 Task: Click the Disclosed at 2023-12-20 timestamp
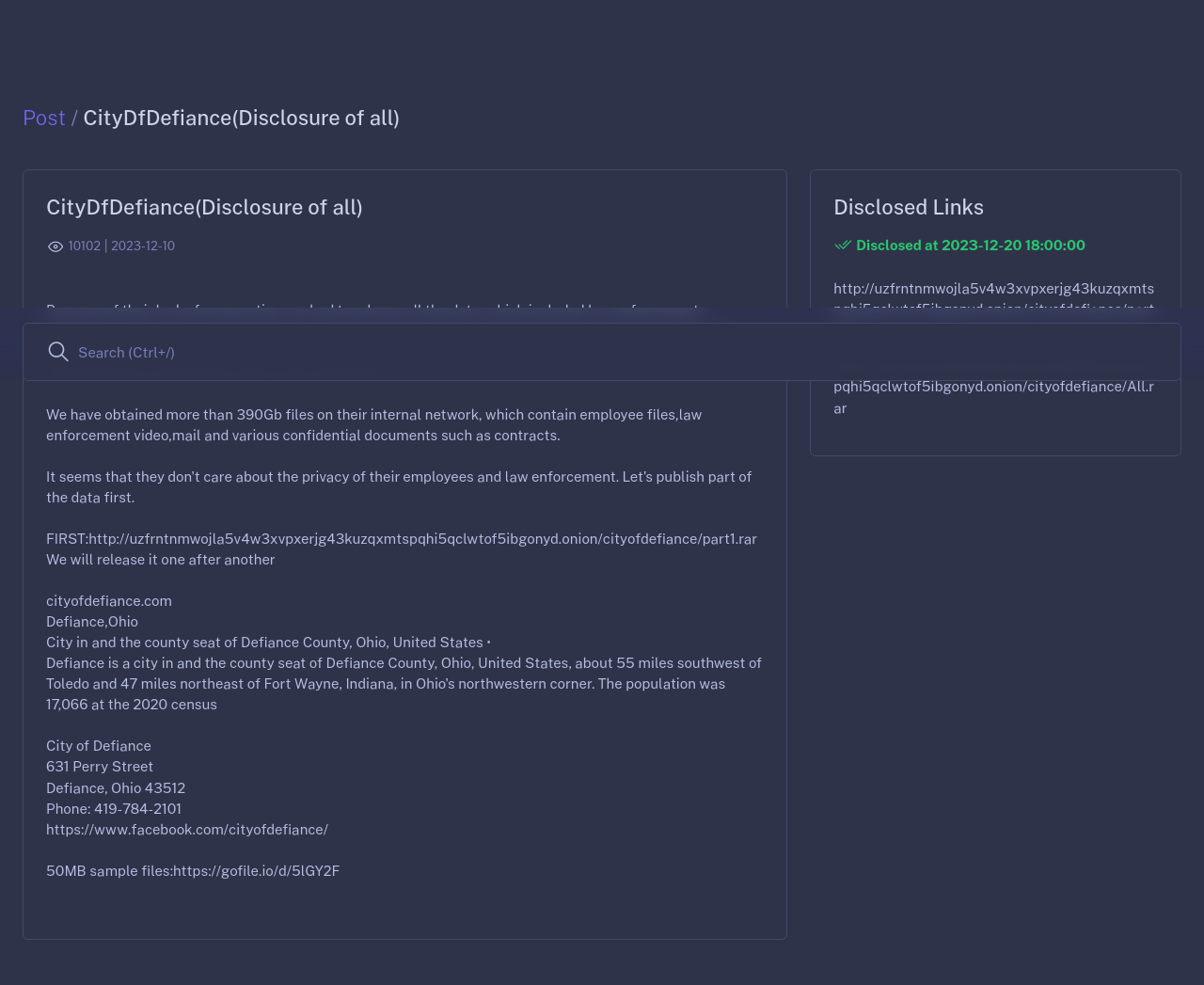(x=971, y=246)
